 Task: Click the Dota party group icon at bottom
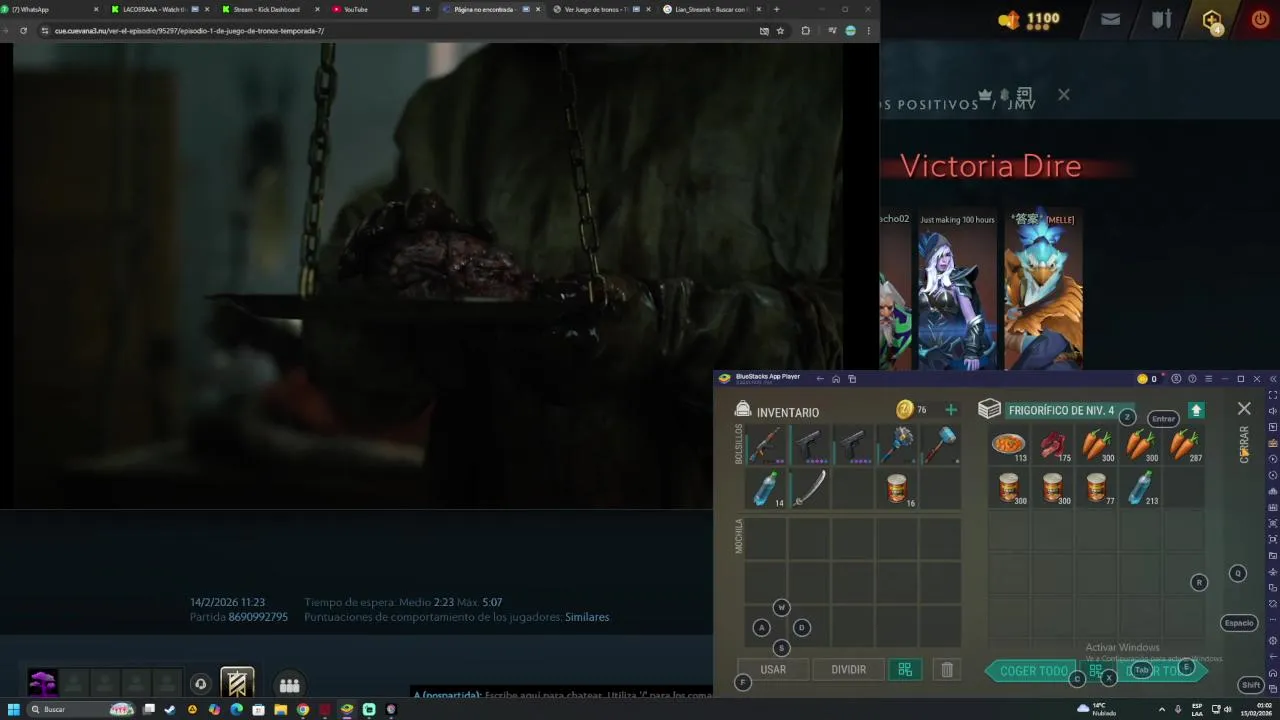pos(289,685)
